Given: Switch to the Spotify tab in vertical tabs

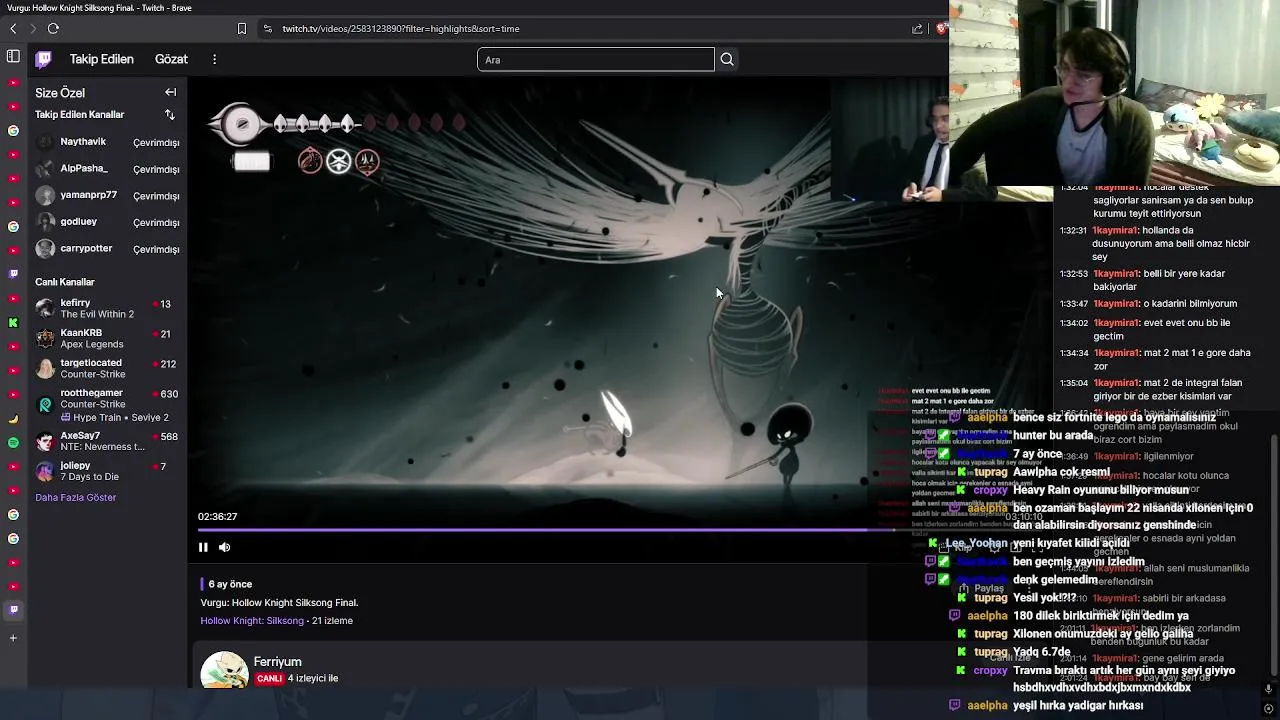Looking at the screenshot, I should [13, 443].
